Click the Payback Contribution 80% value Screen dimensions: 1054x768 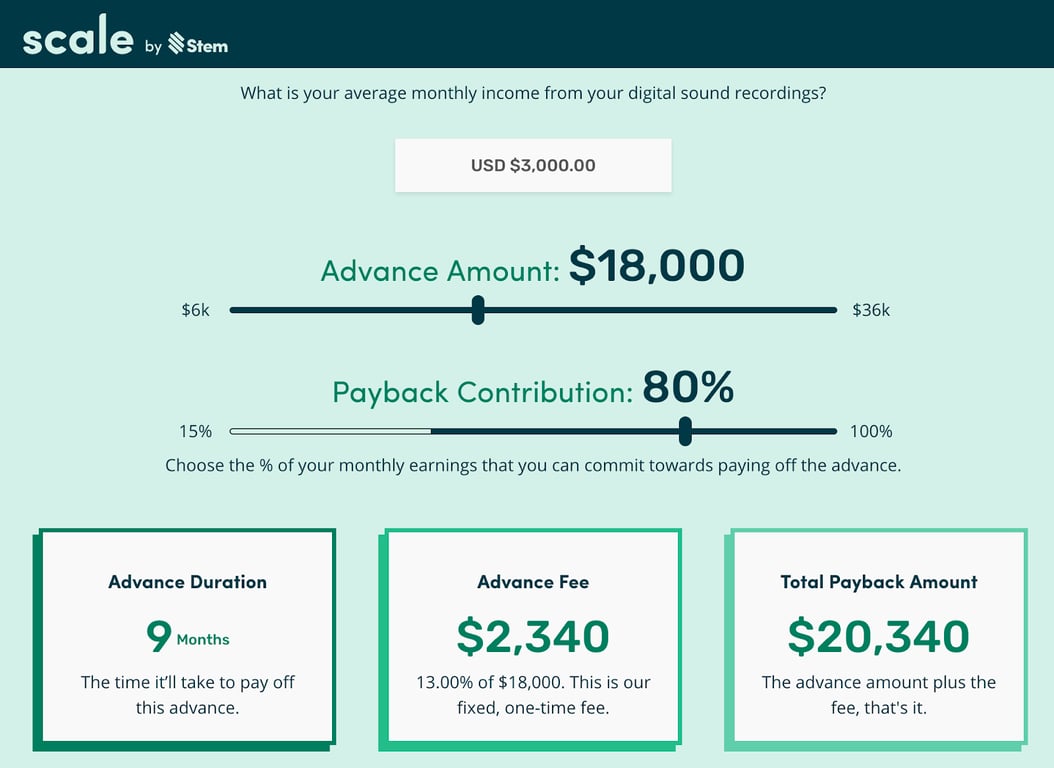(688, 387)
